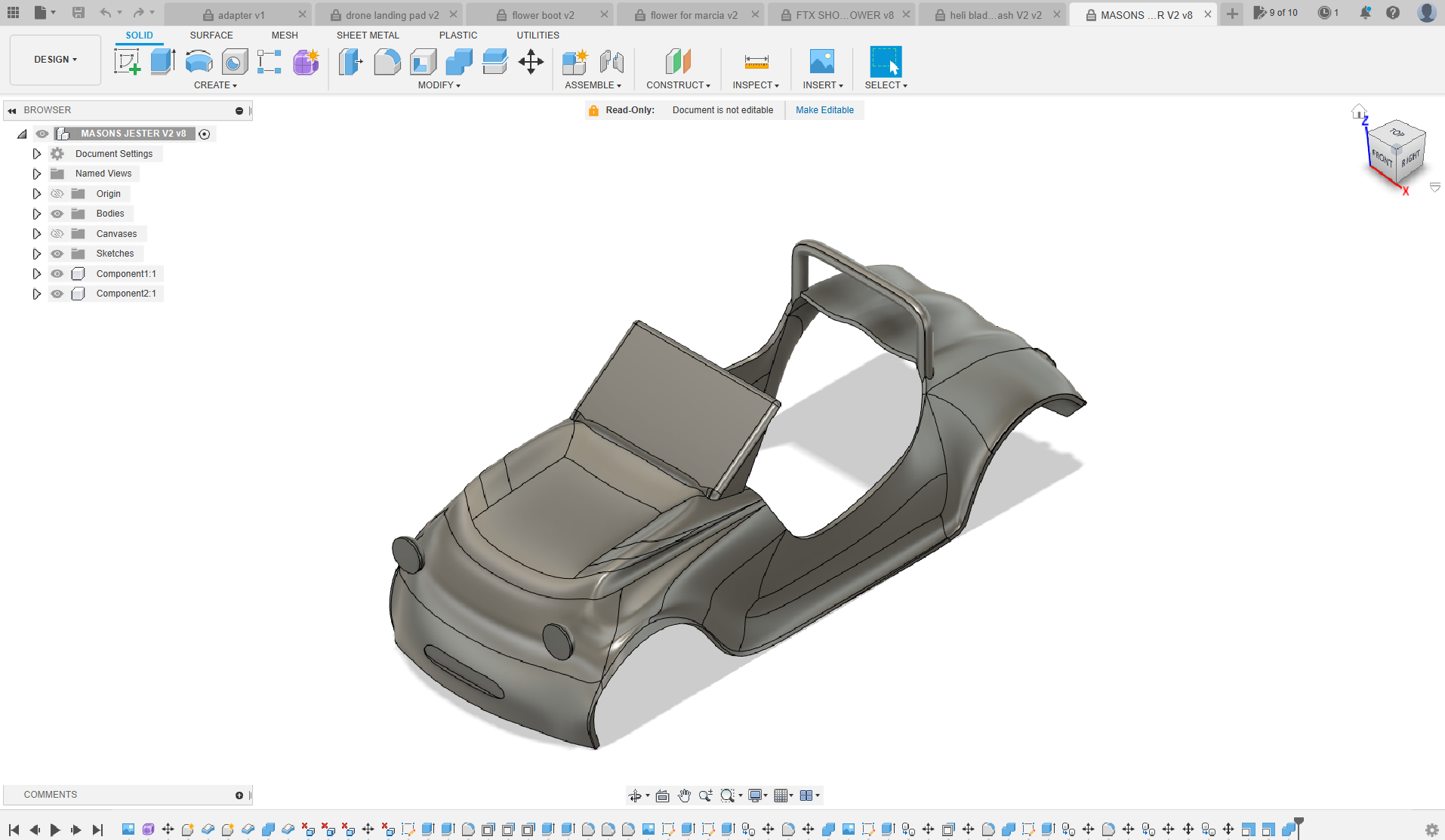
Task: Switch to the PLASTIC tab
Action: pyautogui.click(x=458, y=35)
